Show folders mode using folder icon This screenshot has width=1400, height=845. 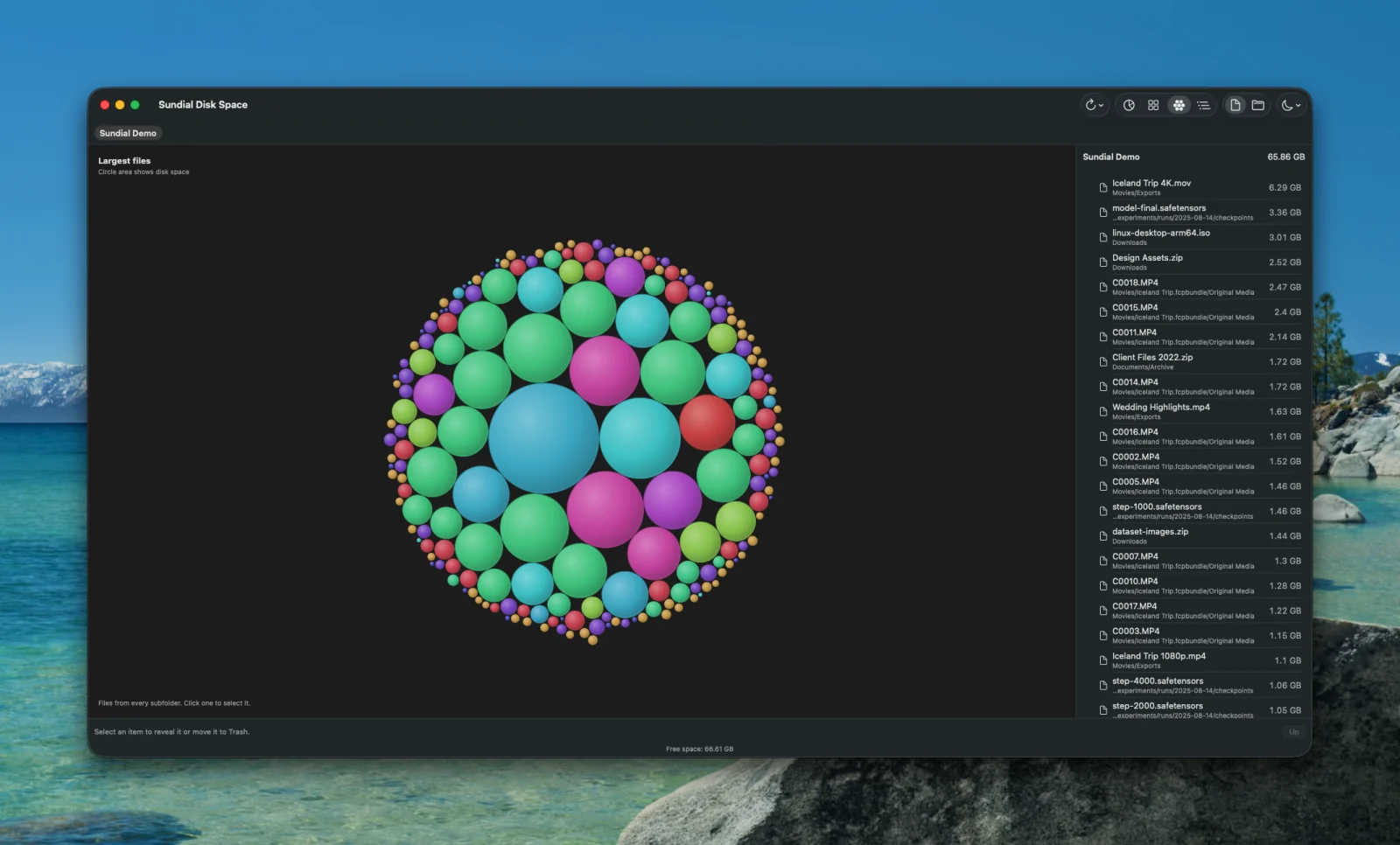[x=1258, y=105]
